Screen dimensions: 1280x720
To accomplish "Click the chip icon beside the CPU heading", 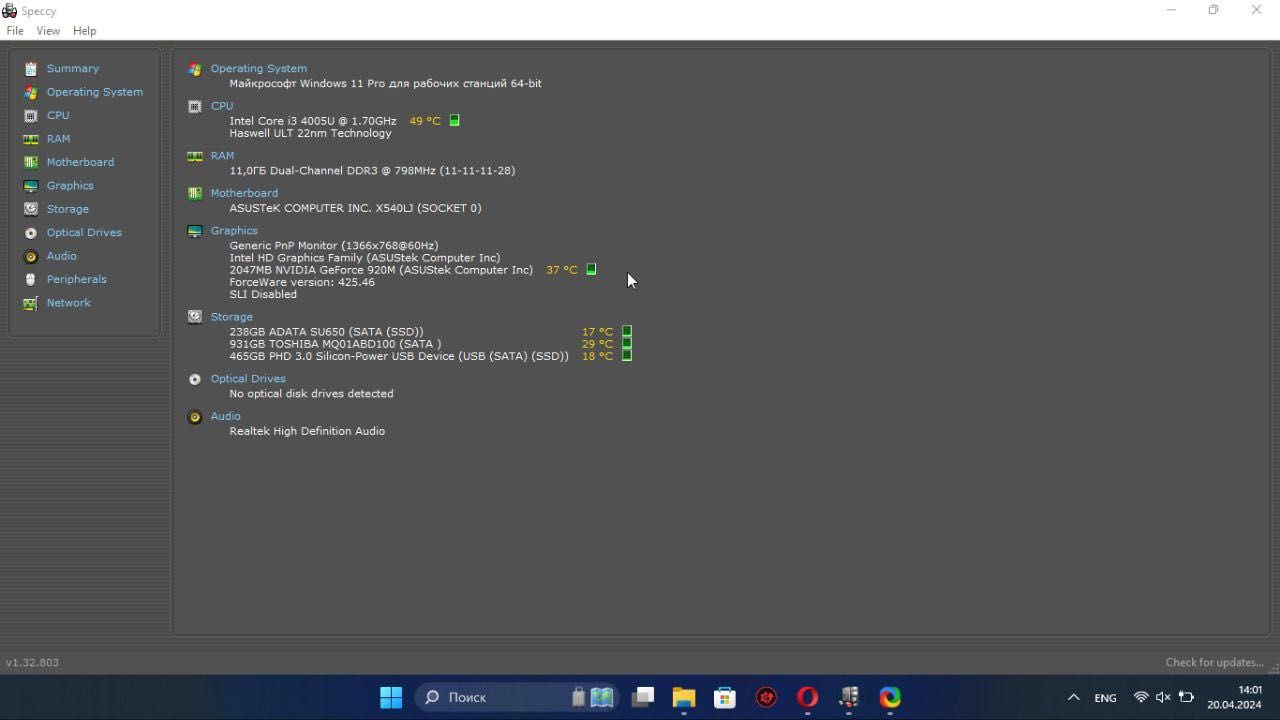I will 194,106.
